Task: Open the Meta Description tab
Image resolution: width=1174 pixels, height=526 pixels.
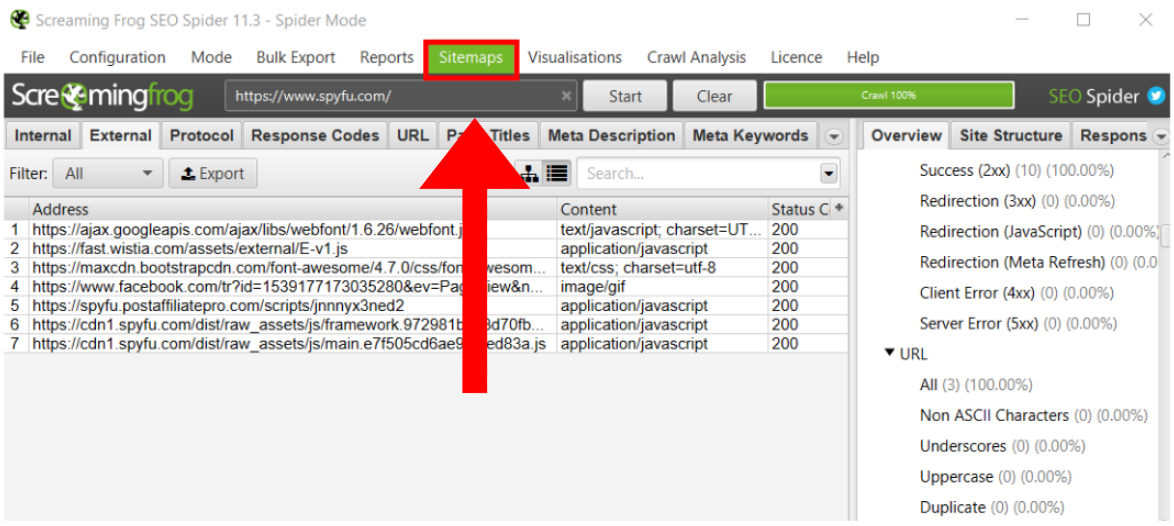Action: 612,136
